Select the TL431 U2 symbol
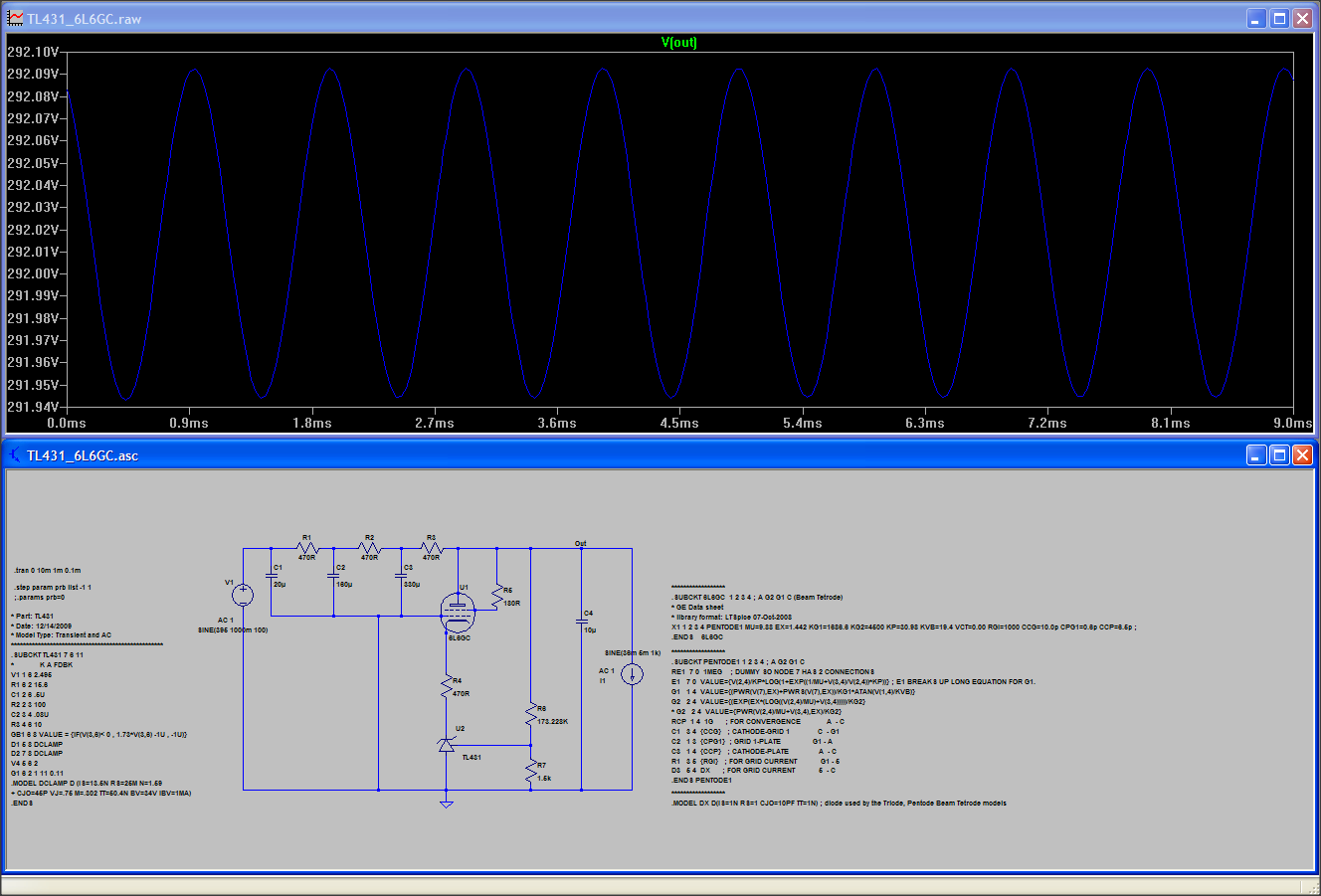This screenshot has height=896, width=1321. coord(447,745)
